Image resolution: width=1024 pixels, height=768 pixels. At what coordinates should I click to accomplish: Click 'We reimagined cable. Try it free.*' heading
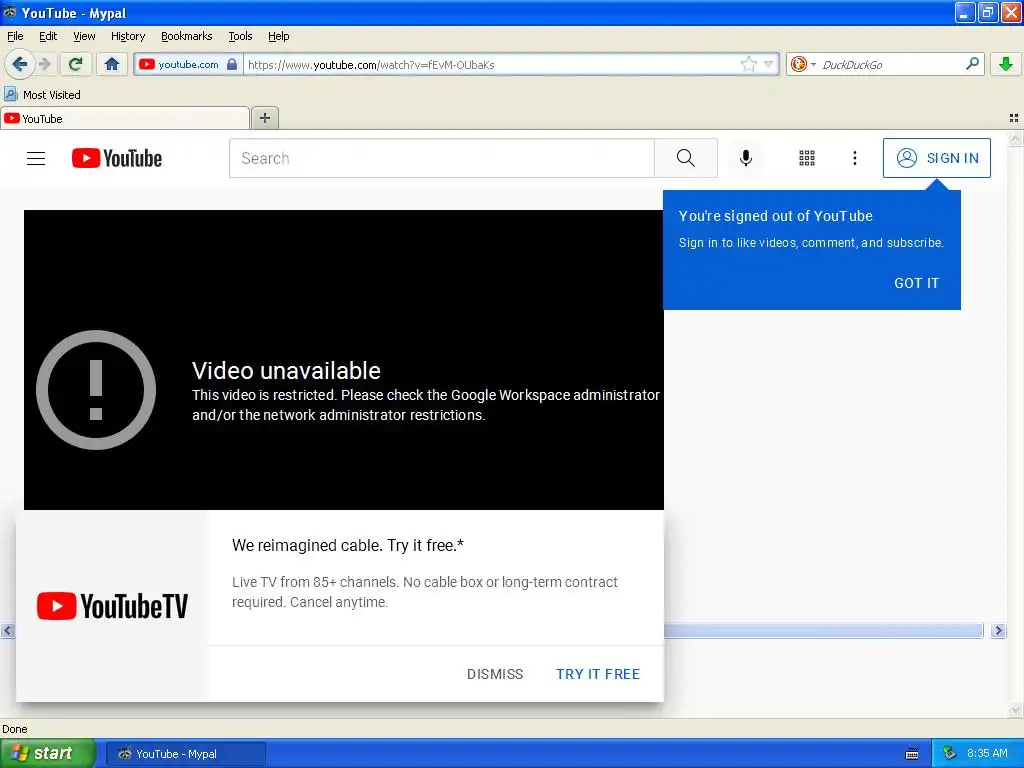pyautogui.click(x=347, y=545)
